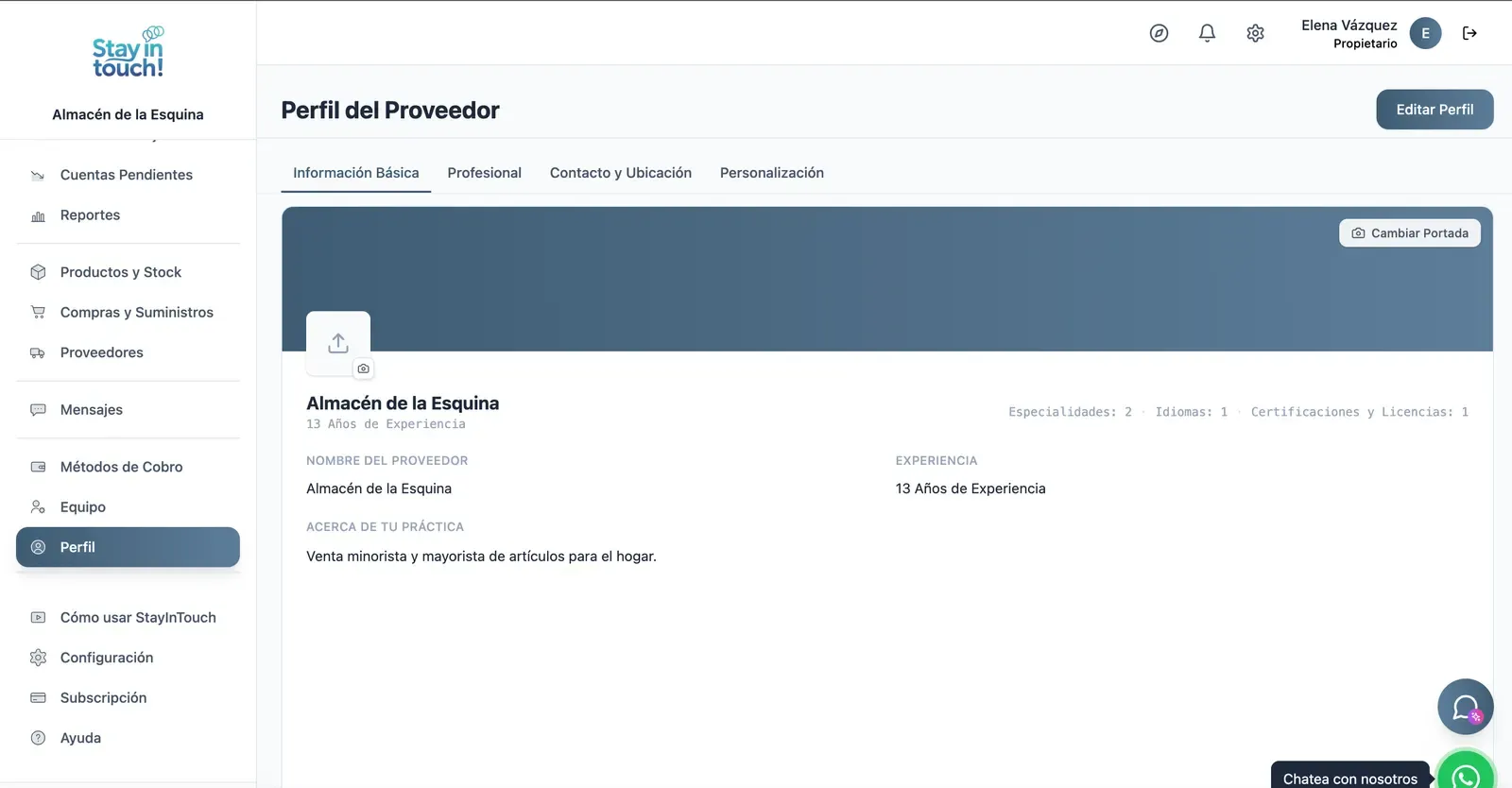The width and height of the screenshot is (1512, 788).
Task: Click the StayInTouch logo
Action: point(128,52)
